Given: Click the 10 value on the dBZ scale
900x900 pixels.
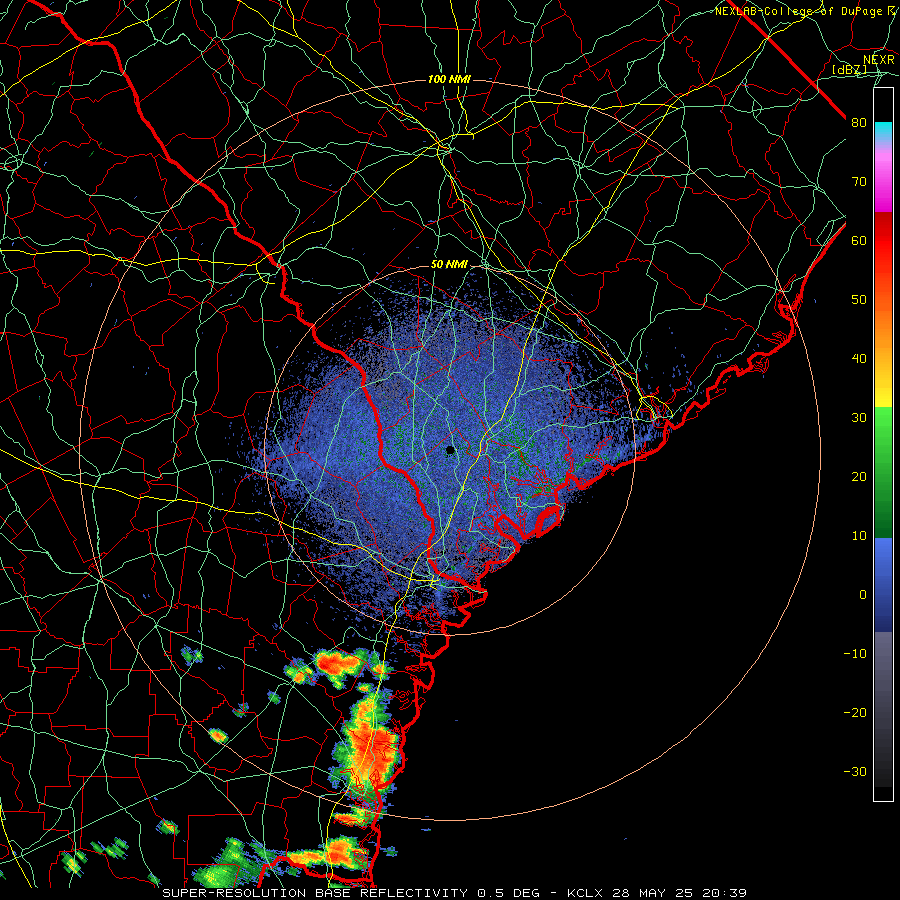Looking at the screenshot, I should 859,536.
